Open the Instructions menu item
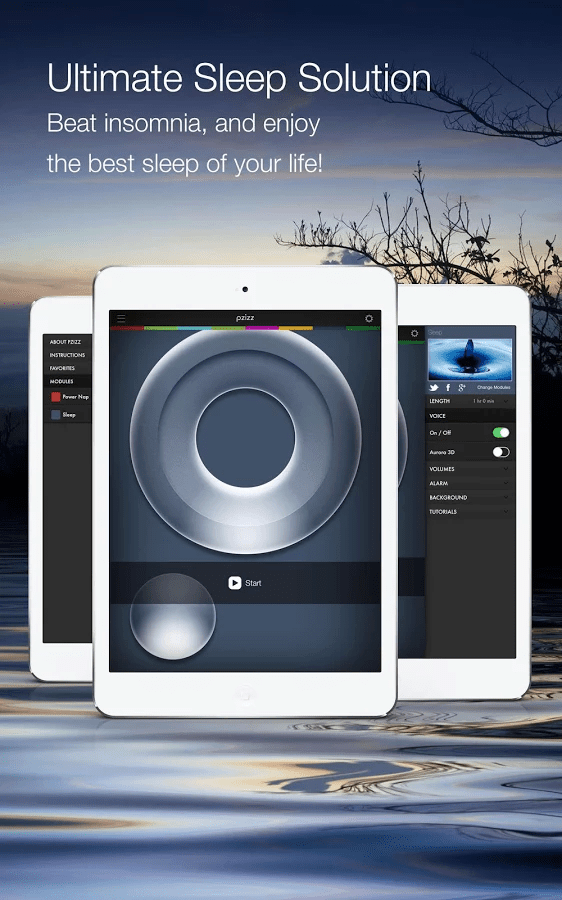This screenshot has width=562, height=900. [67, 355]
